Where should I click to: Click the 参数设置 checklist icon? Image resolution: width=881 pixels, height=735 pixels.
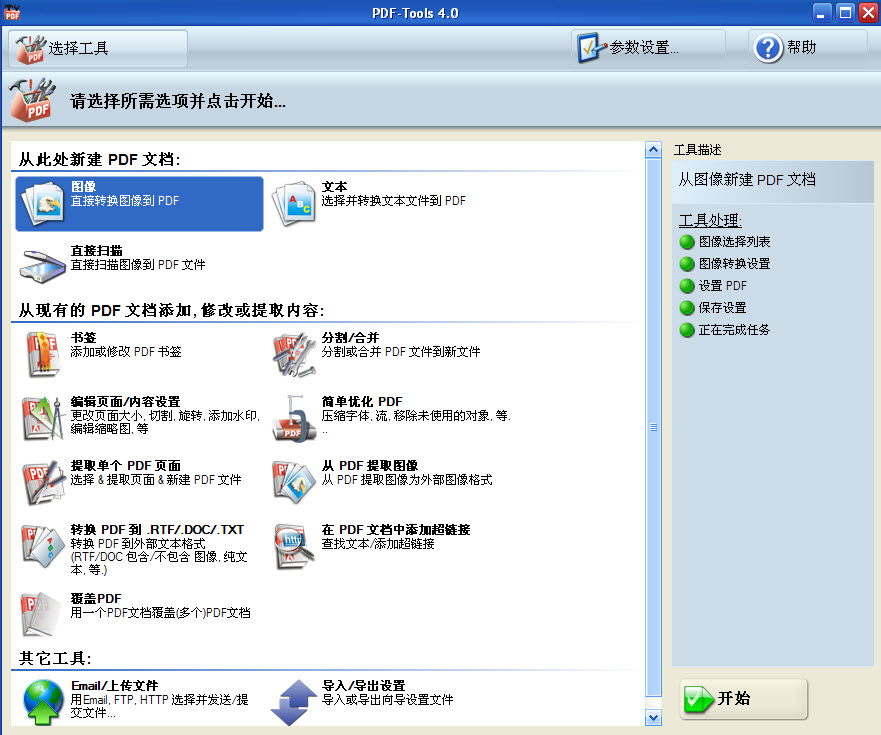591,48
